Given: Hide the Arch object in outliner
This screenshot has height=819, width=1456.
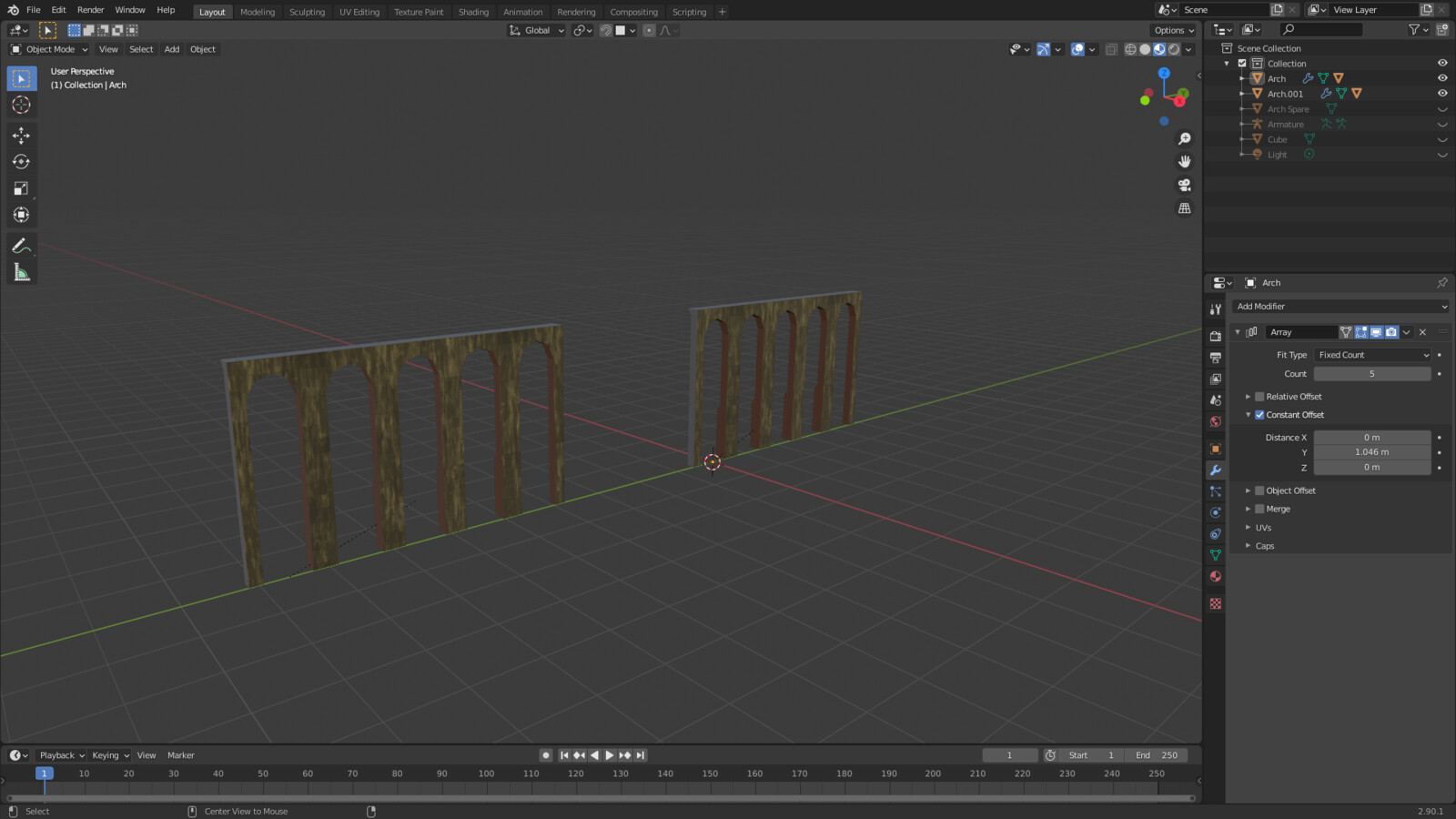Looking at the screenshot, I should pos(1442,78).
